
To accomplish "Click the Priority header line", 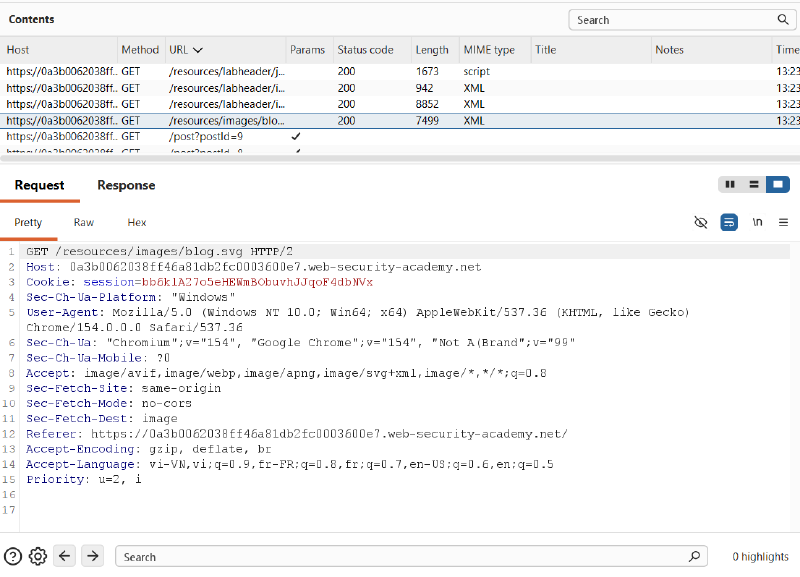I will pyautogui.click(x=84, y=479).
